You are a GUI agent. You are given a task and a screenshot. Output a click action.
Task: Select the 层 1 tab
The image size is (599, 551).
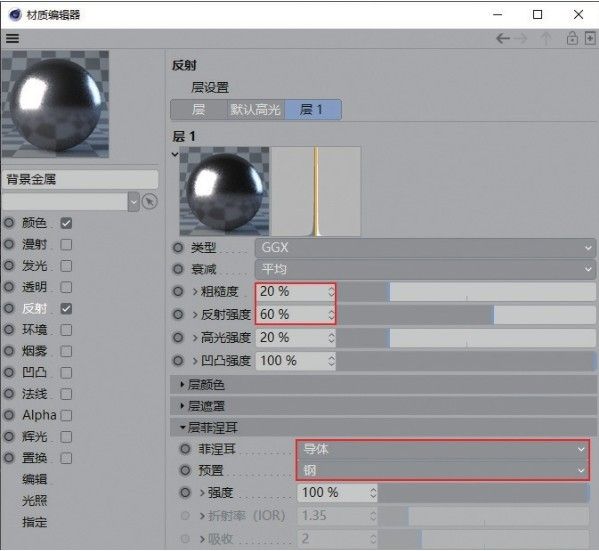click(x=313, y=110)
